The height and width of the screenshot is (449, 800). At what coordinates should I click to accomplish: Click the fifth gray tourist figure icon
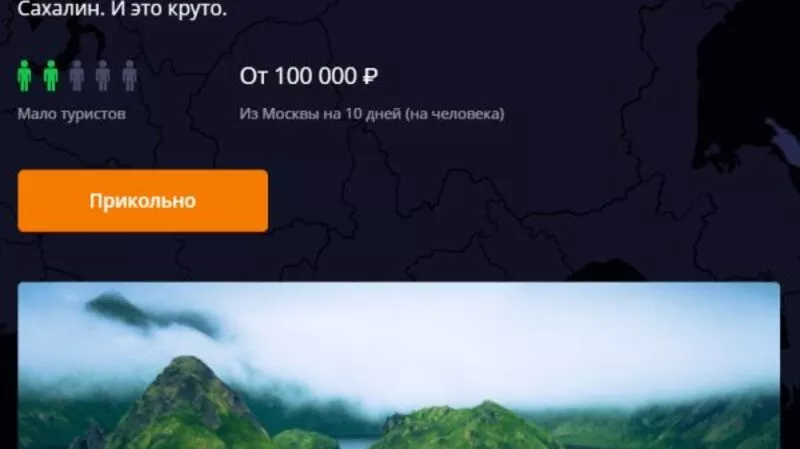coord(130,76)
